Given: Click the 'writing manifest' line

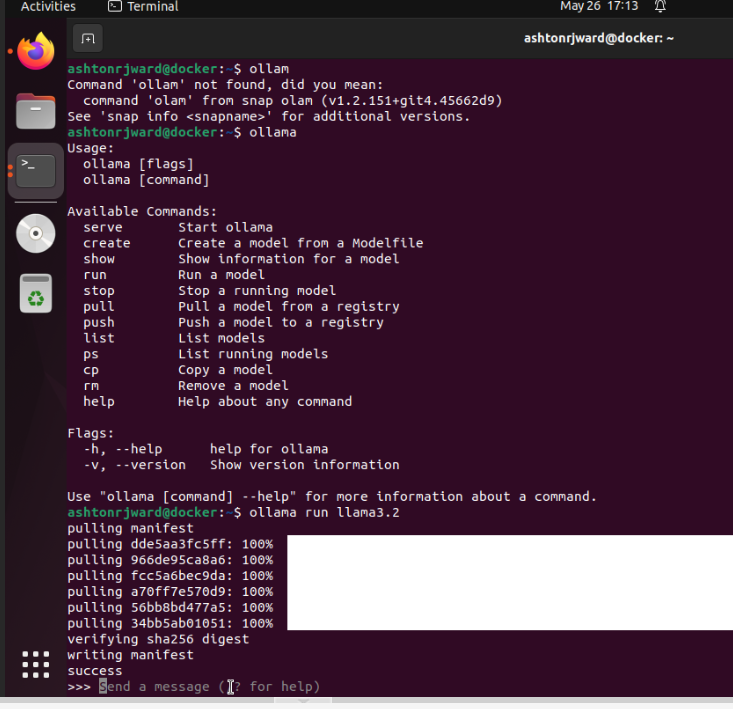Looking at the screenshot, I should pyautogui.click(x=130, y=655).
